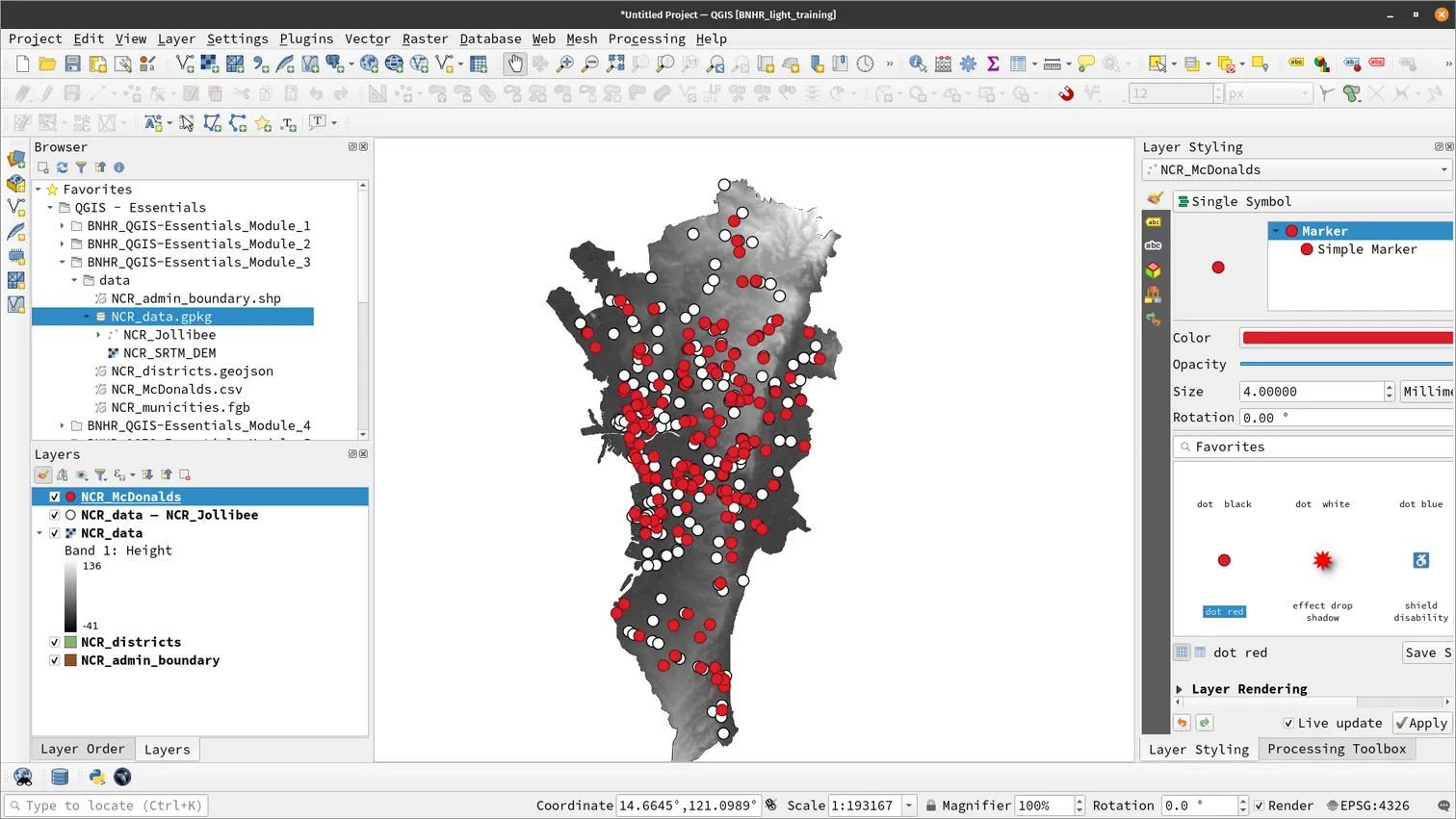Expand the BNHR_QGIS-Essentials_Module_1 folder
1456x819 pixels.
63,226
